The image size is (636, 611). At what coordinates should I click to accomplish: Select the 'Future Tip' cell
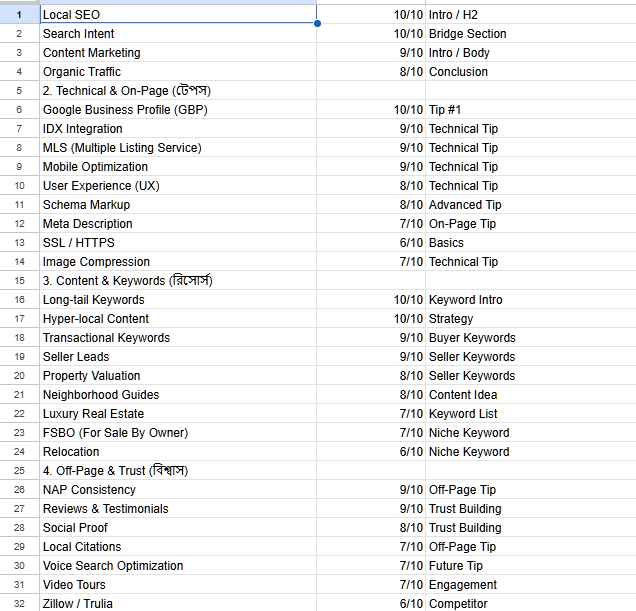click(531, 566)
